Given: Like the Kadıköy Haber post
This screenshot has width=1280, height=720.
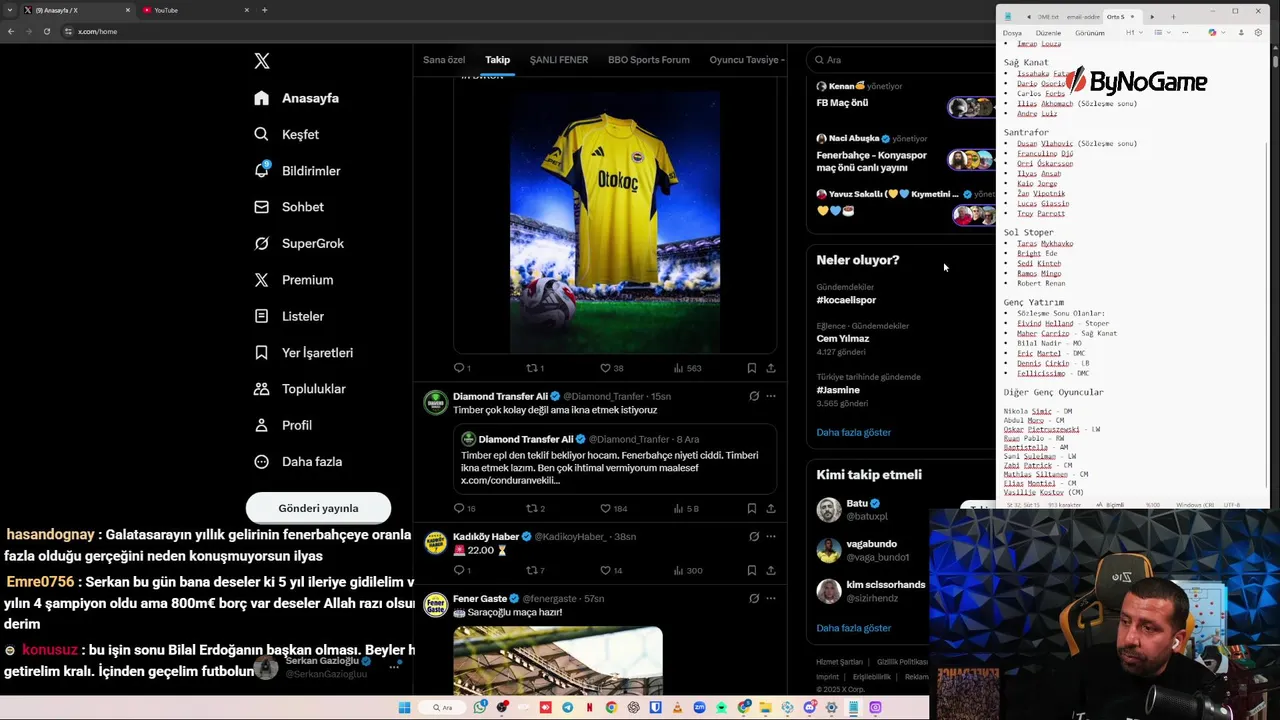Looking at the screenshot, I should 610,570.
